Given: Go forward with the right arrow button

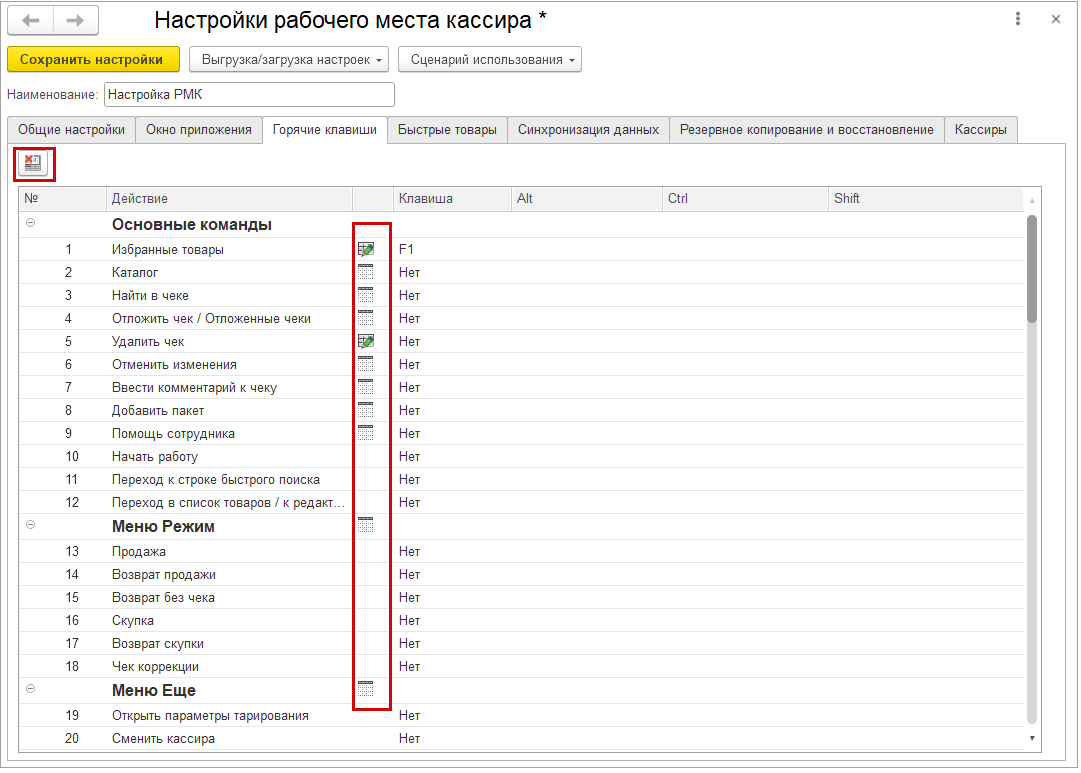Looking at the screenshot, I should pos(76,21).
